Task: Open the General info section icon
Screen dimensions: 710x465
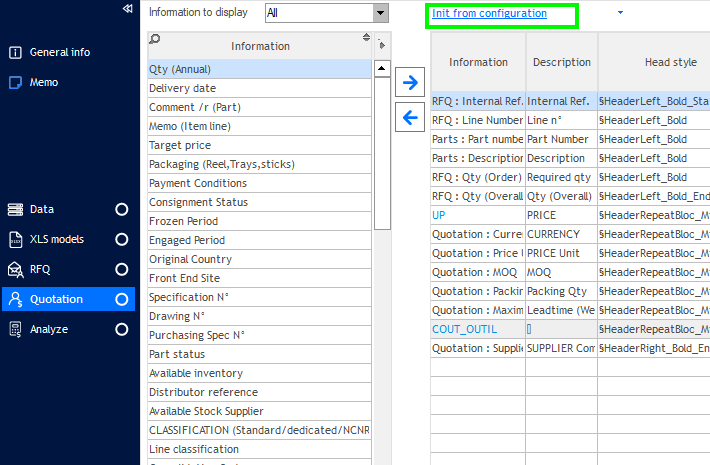Action: (x=15, y=52)
